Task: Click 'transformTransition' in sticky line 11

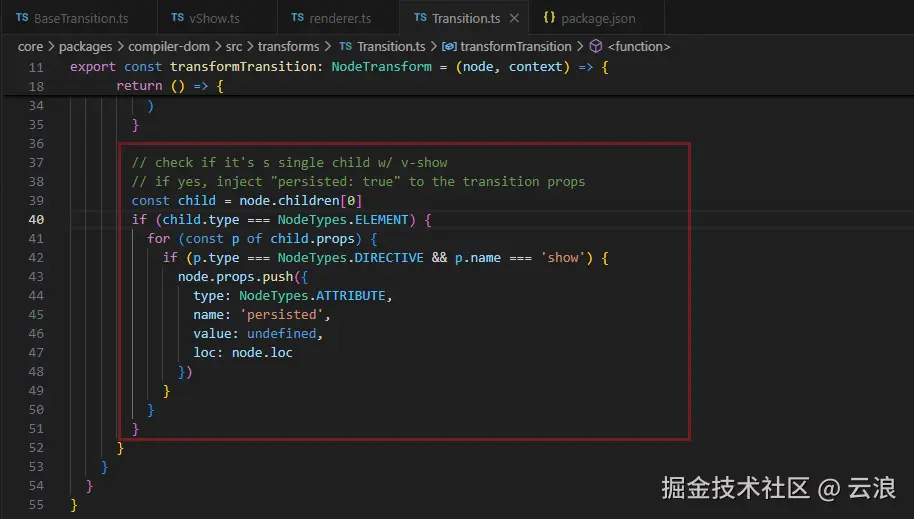Action: point(243,66)
